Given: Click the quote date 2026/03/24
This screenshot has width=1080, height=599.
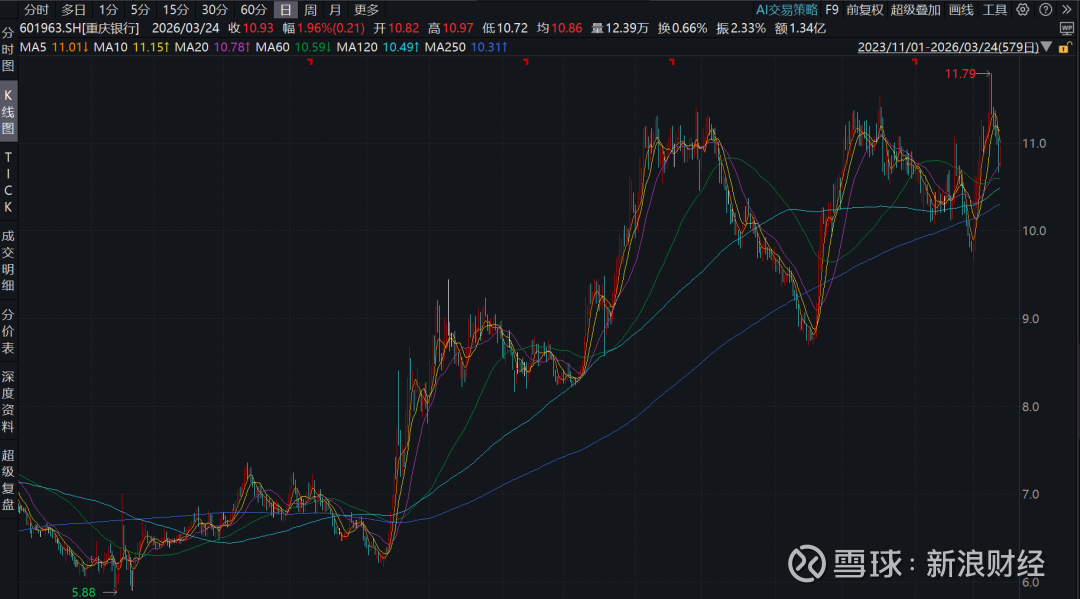Looking at the screenshot, I should (x=185, y=28).
